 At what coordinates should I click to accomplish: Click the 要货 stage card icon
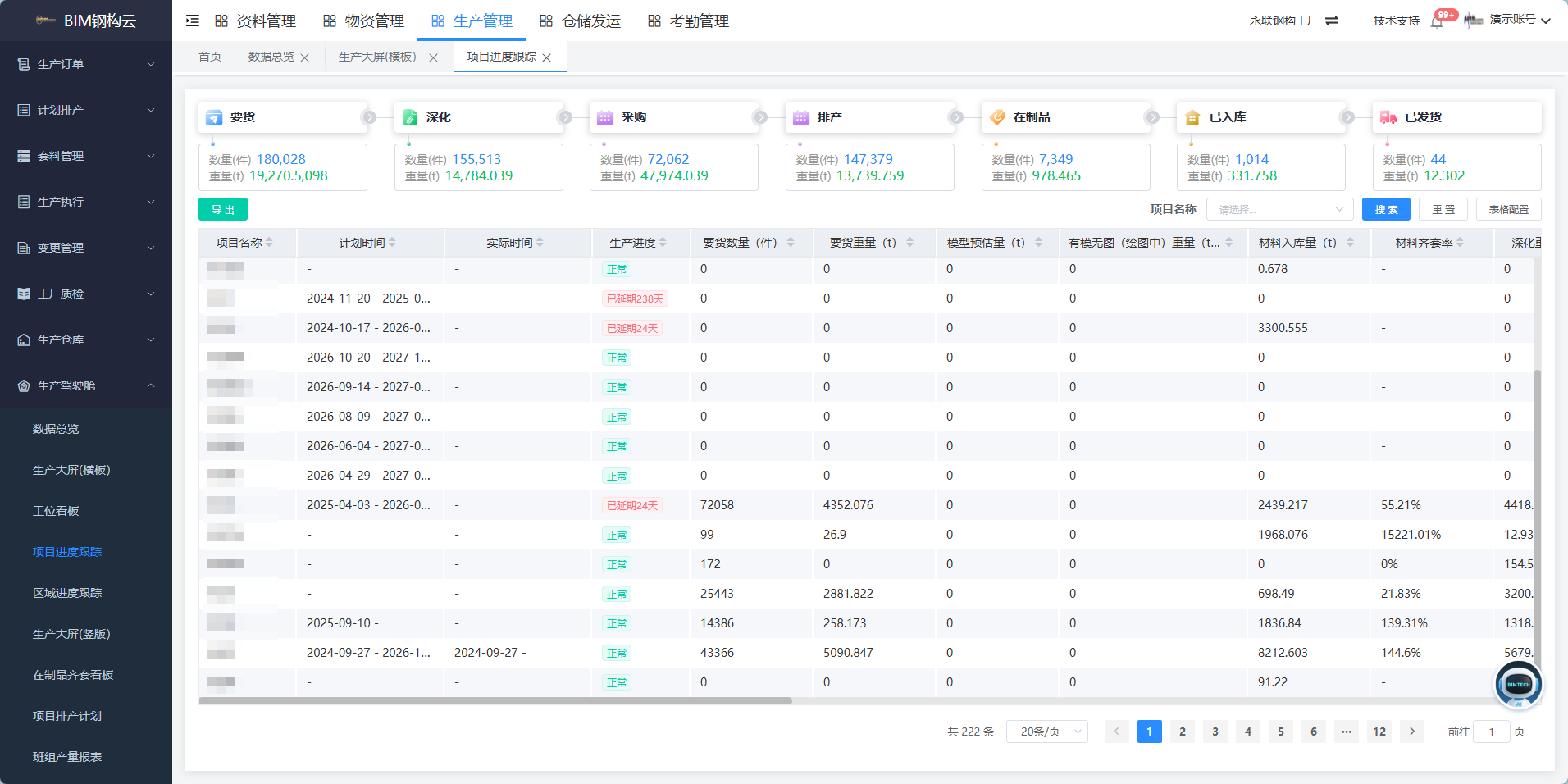pos(214,117)
